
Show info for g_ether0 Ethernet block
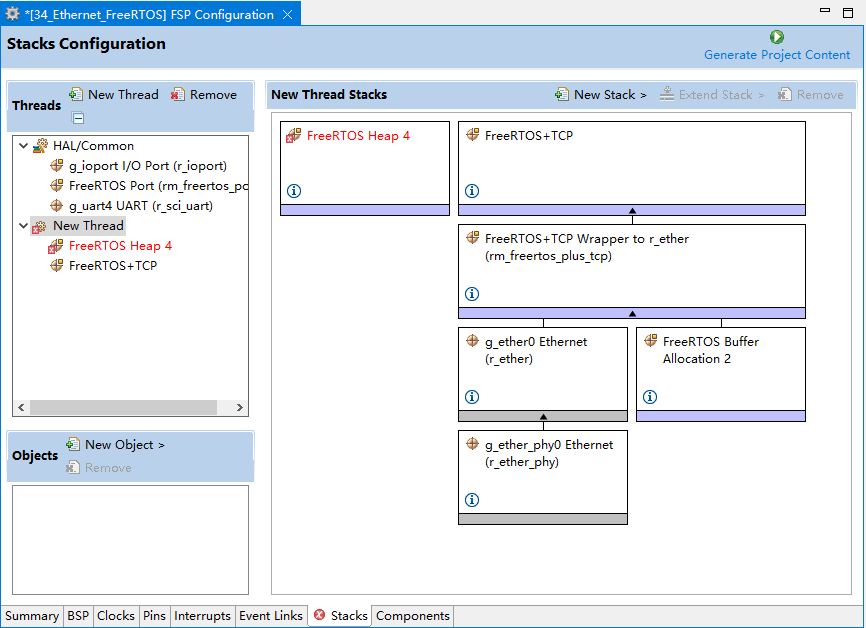472,397
